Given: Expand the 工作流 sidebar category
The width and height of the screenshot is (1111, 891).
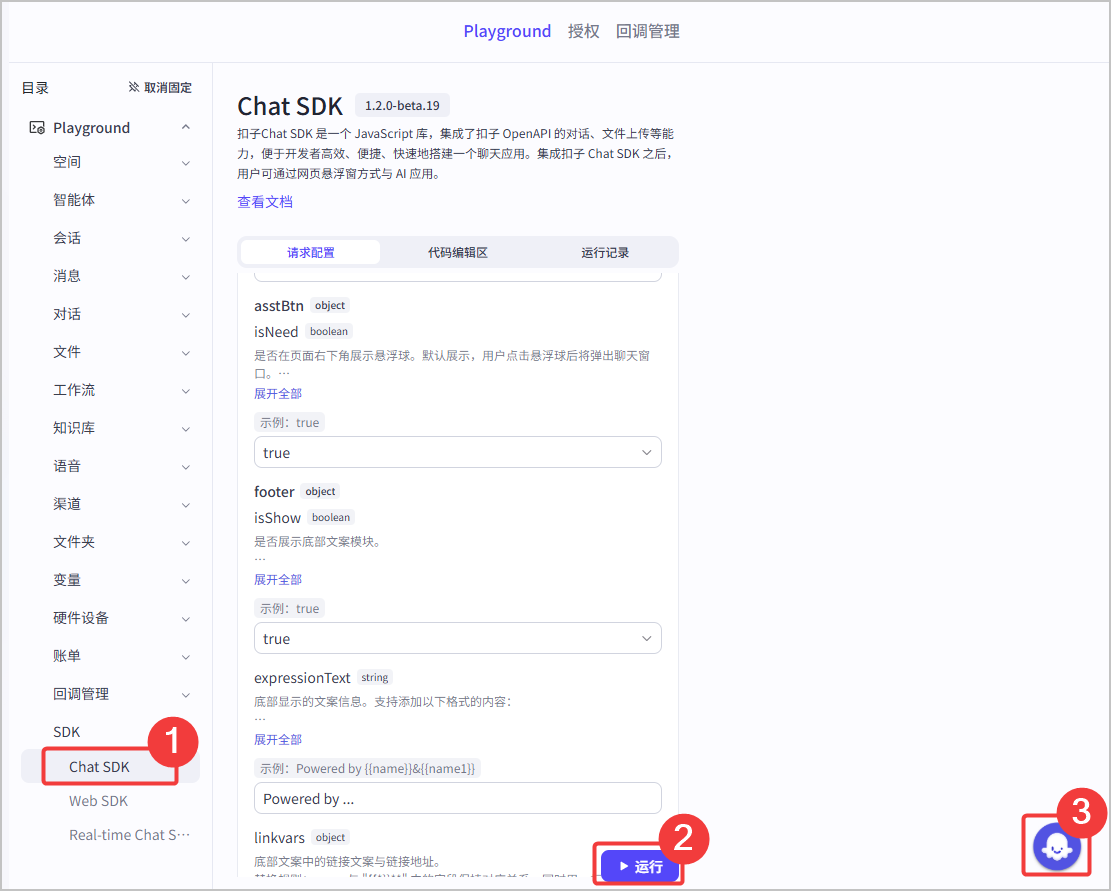Looking at the screenshot, I should point(120,390).
